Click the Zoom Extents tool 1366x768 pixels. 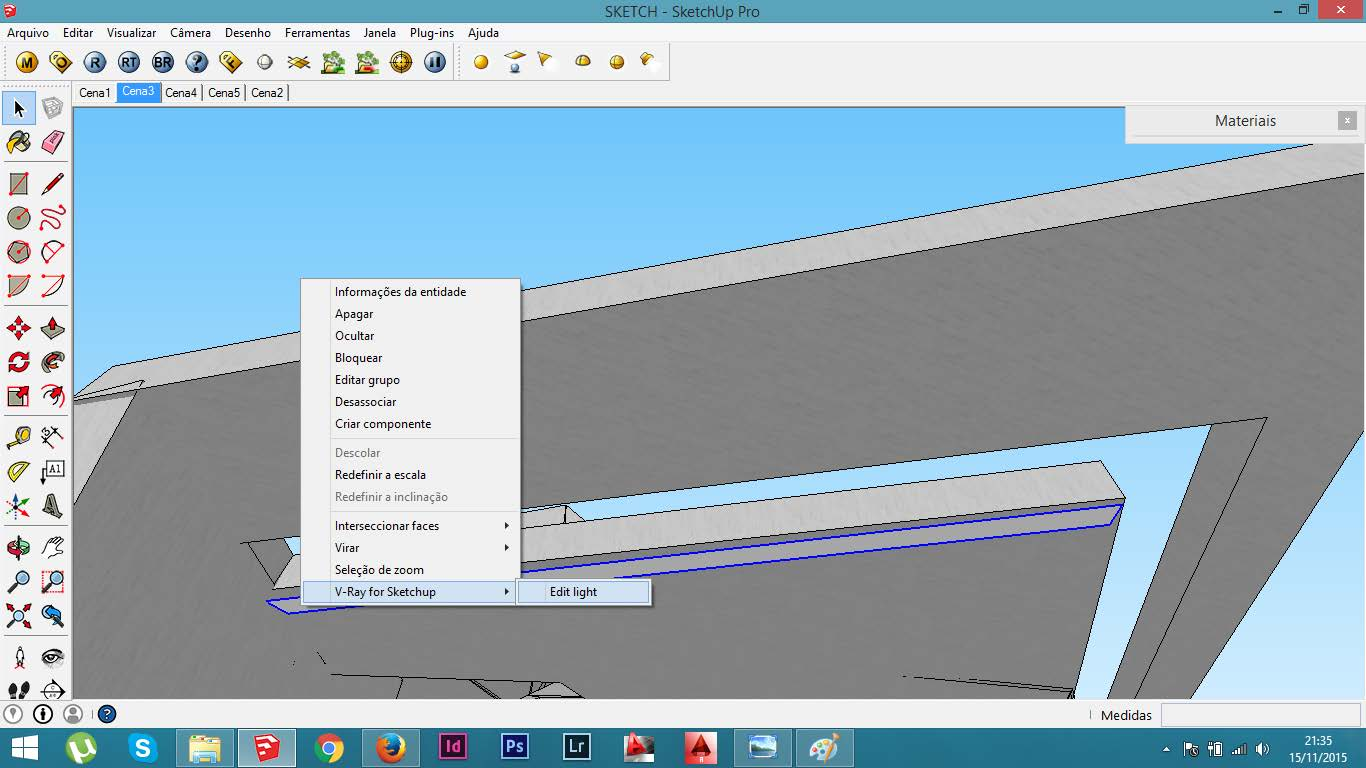point(19,615)
